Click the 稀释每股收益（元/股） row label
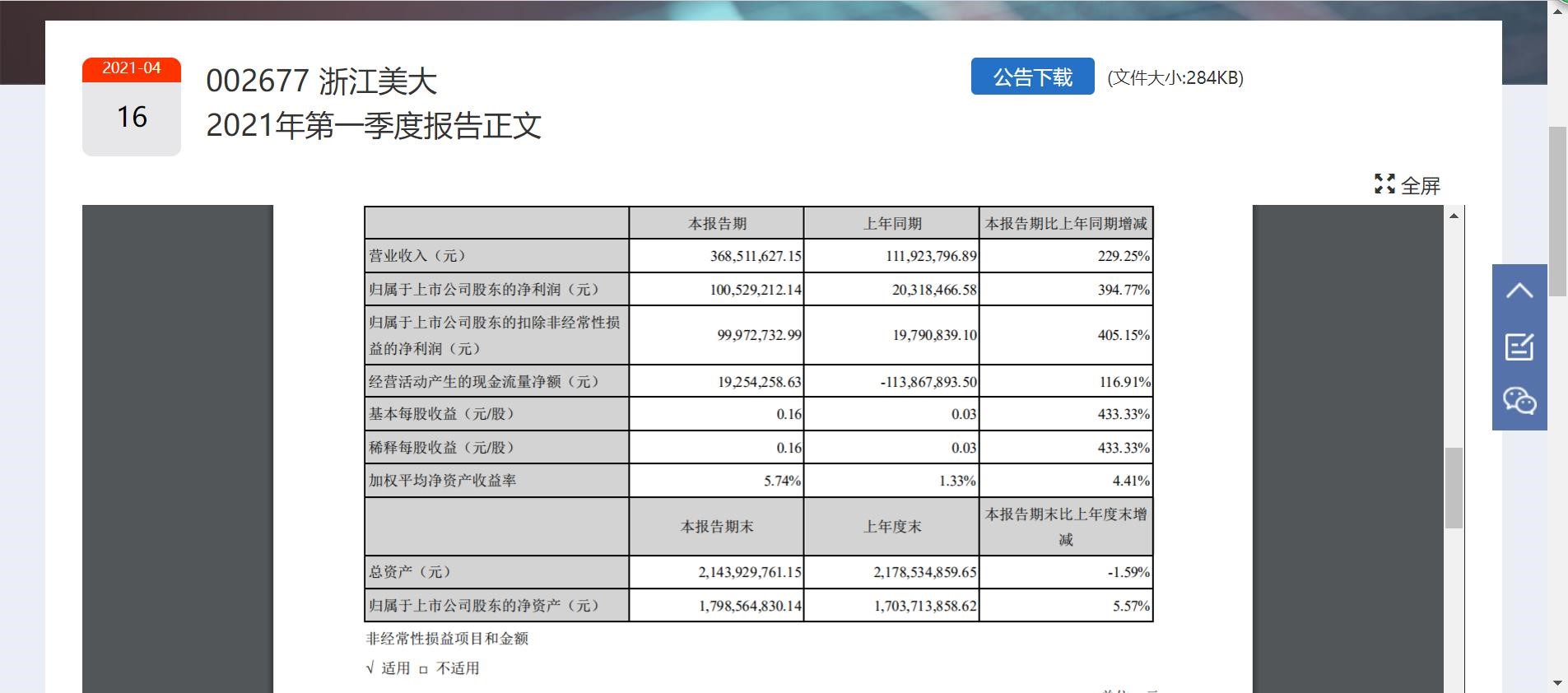The width and height of the screenshot is (1568, 693). click(x=442, y=448)
